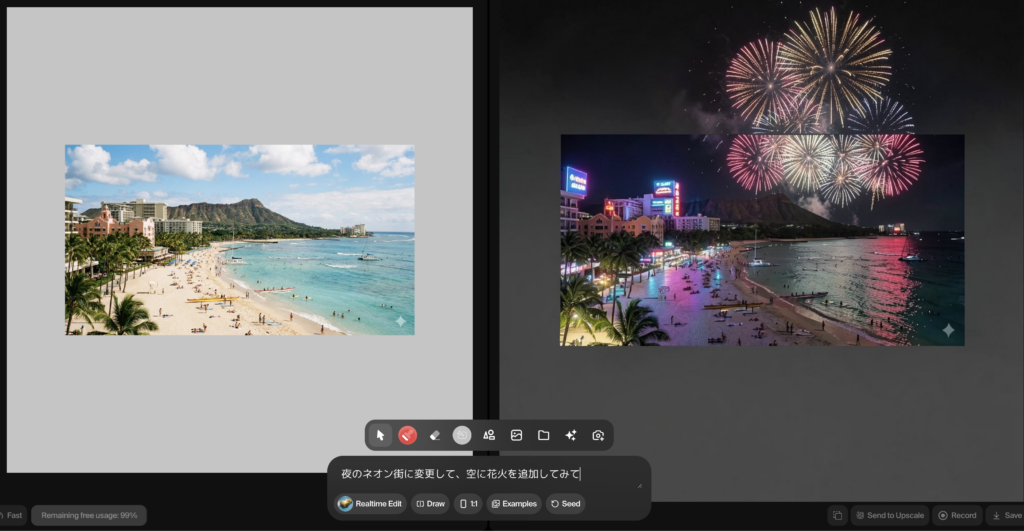Click the generated neon night fireworks image
The height and width of the screenshot is (531, 1024).
(762, 240)
